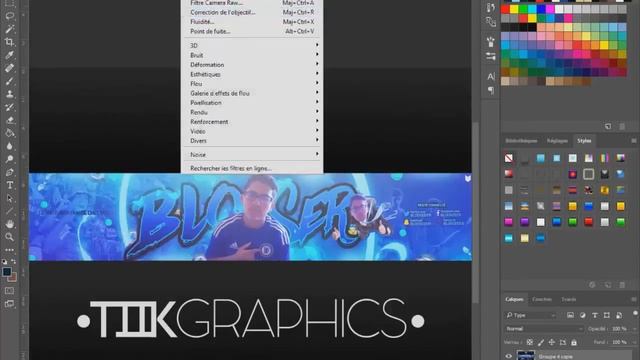
Task: Switch to the Bibliothèques tab
Action: click(x=521, y=141)
